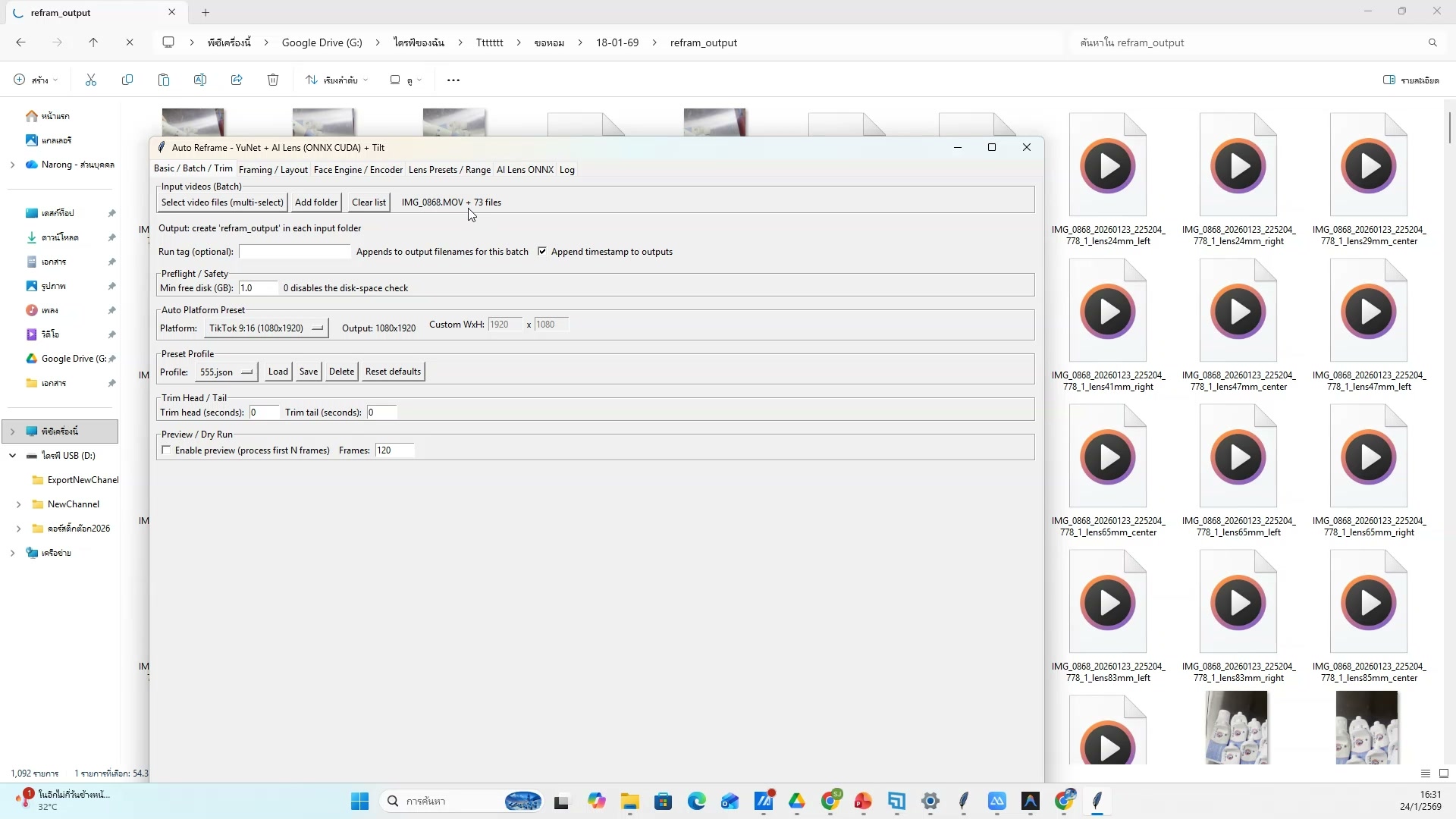Click the Cut scissors icon in toolbar
The height and width of the screenshot is (819, 1456).
[91, 80]
